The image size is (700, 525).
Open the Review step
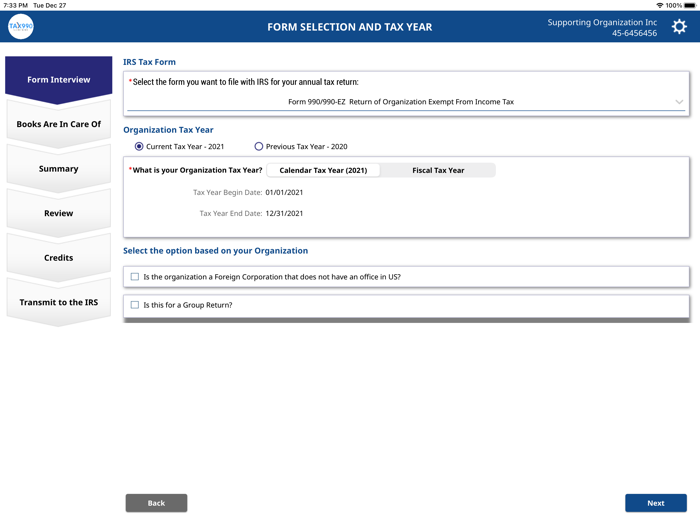[x=58, y=213]
